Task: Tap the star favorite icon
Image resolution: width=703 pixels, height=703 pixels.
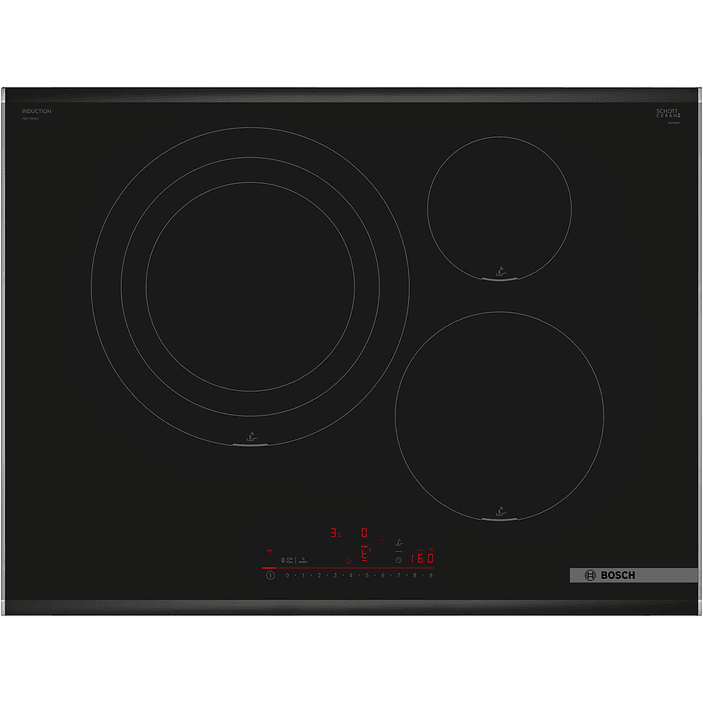Action: point(348,561)
